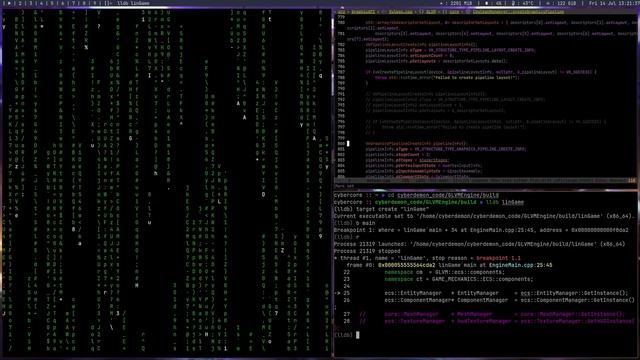The image size is (640, 360).
Task: Click the frame address 0x0000555555b4cda2
Action: pos(407,265)
